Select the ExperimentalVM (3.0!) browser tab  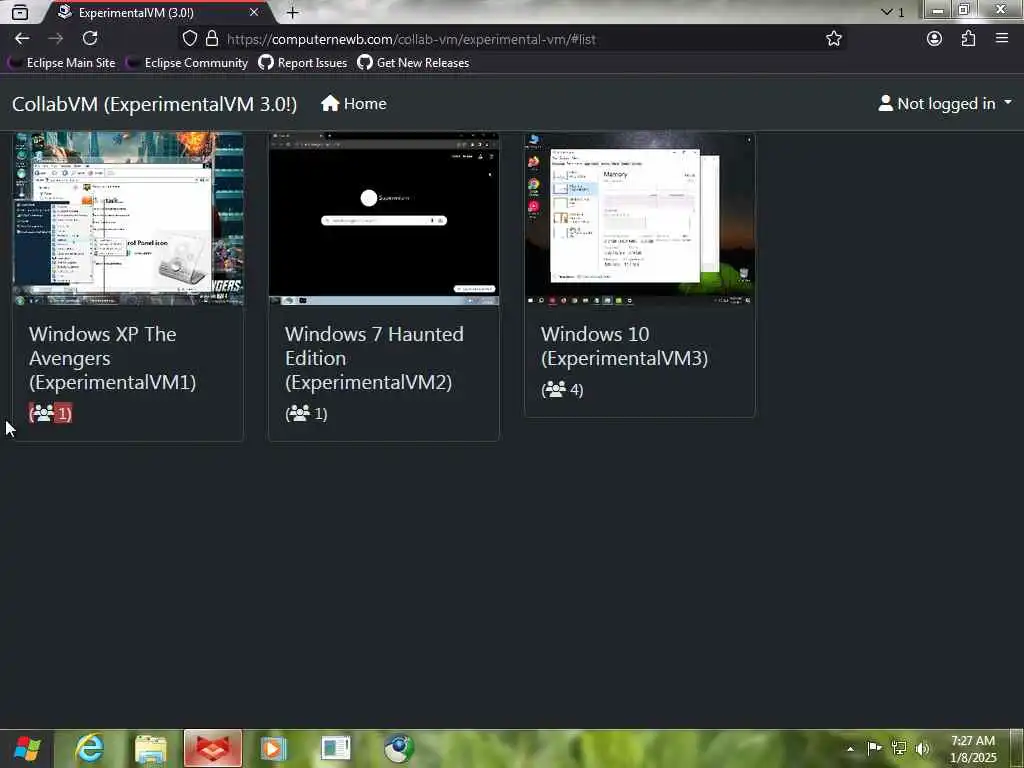tap(157, 12)
